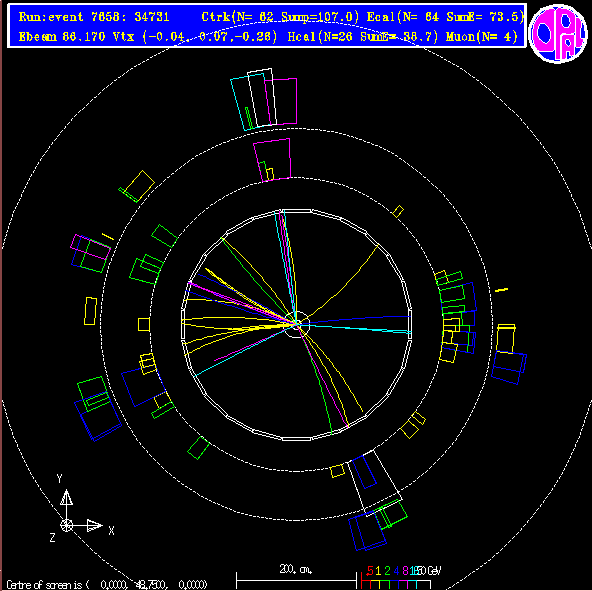Image resolution: width=592 pixels, height=591 pixels.
Task: Click the blue 4 GeV legend label
Action: [396, 570]
